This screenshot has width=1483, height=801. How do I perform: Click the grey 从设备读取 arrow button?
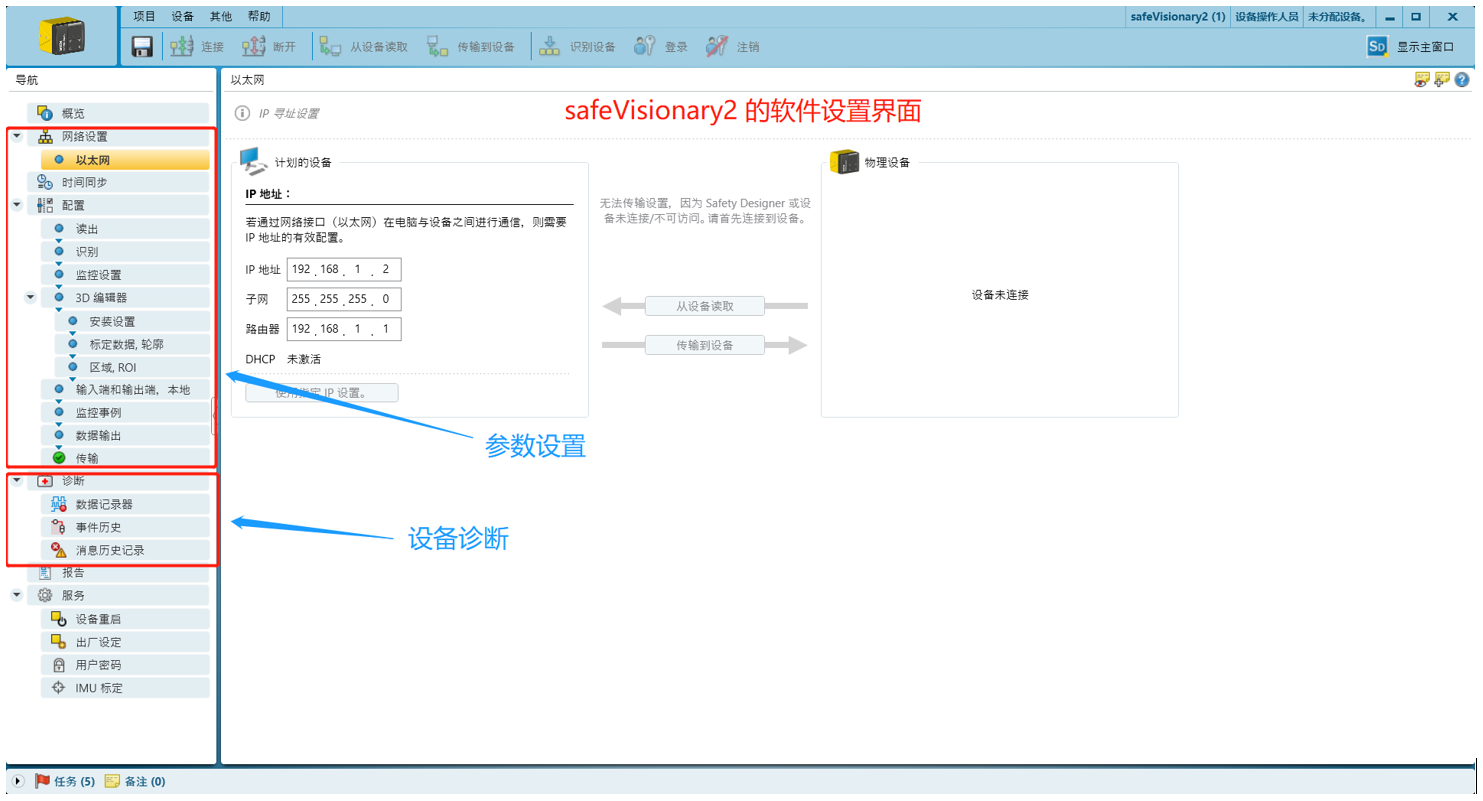[x=704, y=306]
